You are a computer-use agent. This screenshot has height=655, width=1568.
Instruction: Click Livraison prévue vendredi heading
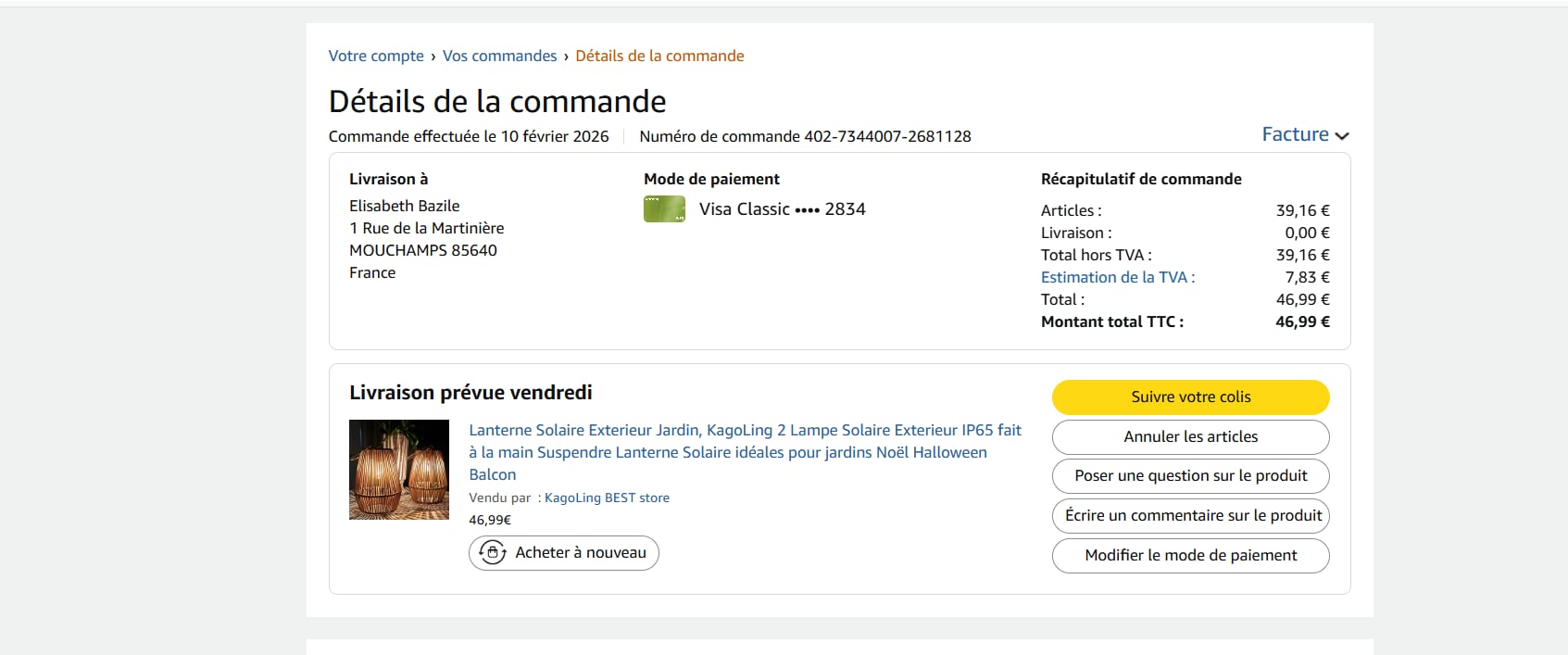[x=470, y=393]
